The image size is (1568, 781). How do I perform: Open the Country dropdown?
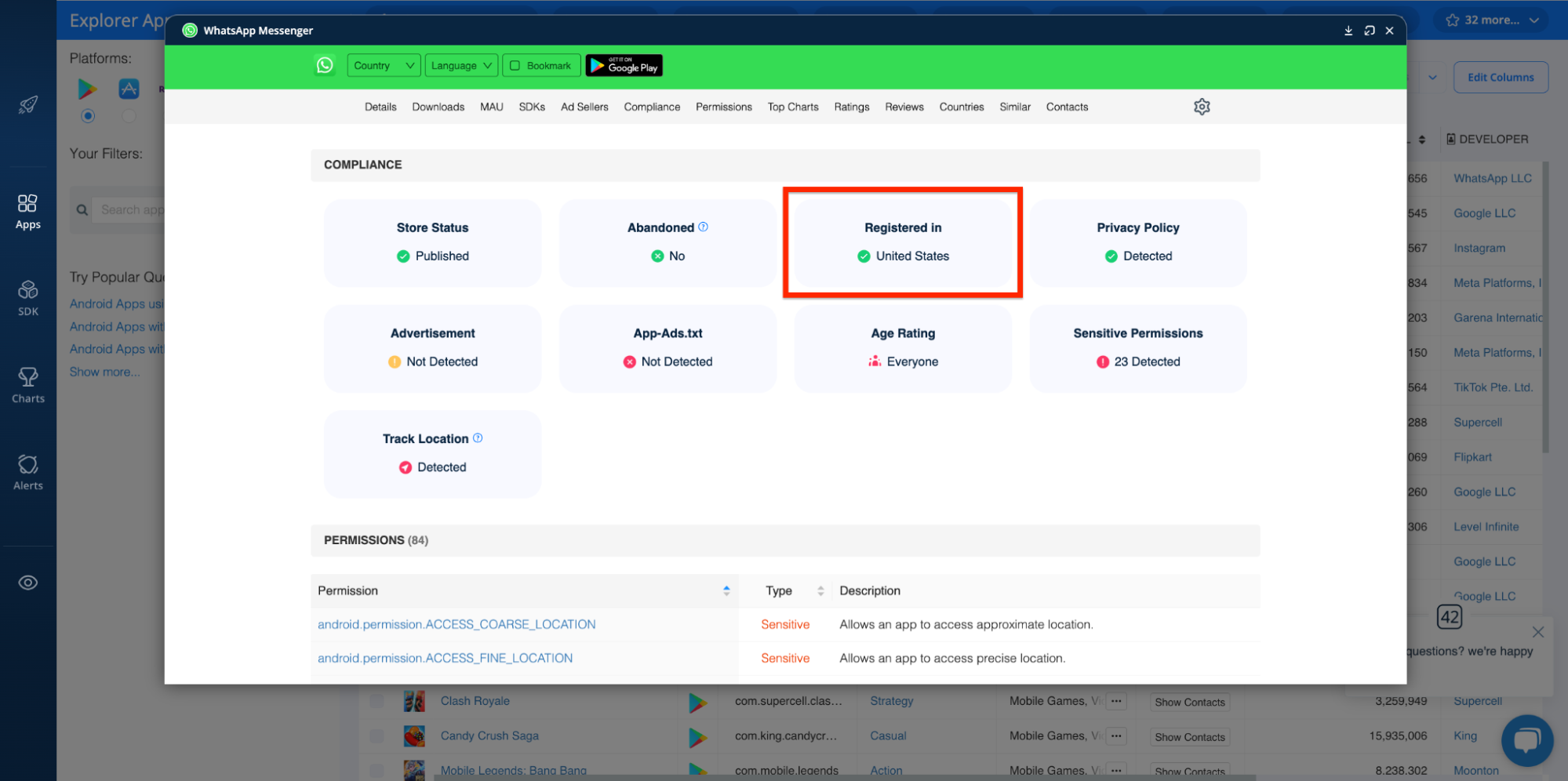[384, 66]
